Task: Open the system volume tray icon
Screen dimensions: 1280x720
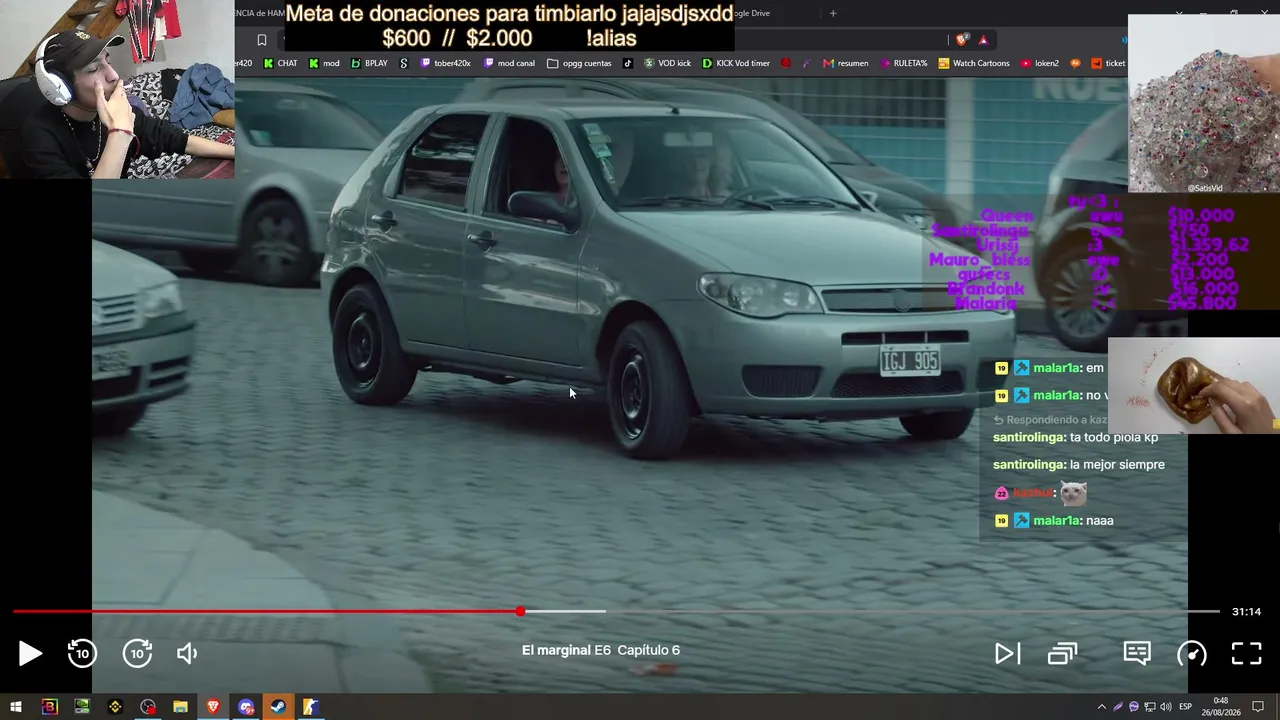Action: [1166, 707]
